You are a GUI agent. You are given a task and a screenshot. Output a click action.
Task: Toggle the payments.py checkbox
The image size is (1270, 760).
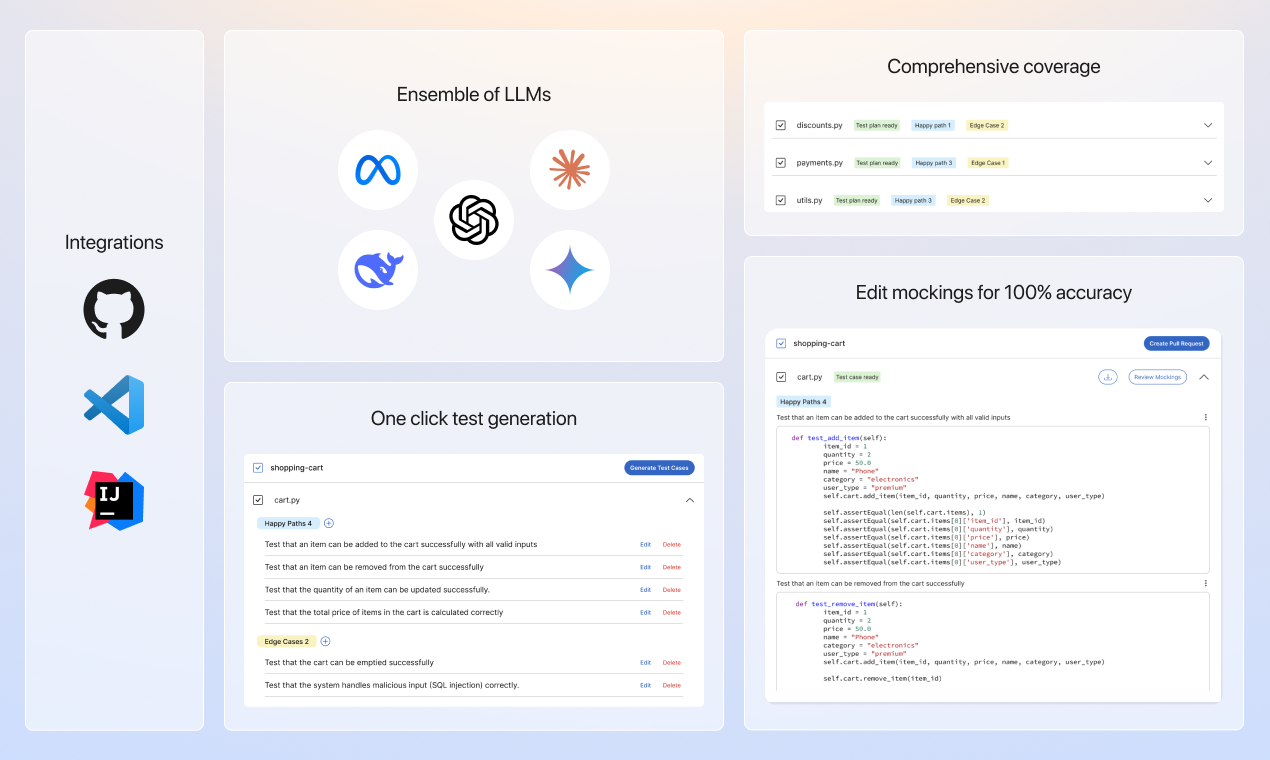click(x=781, y=162)
